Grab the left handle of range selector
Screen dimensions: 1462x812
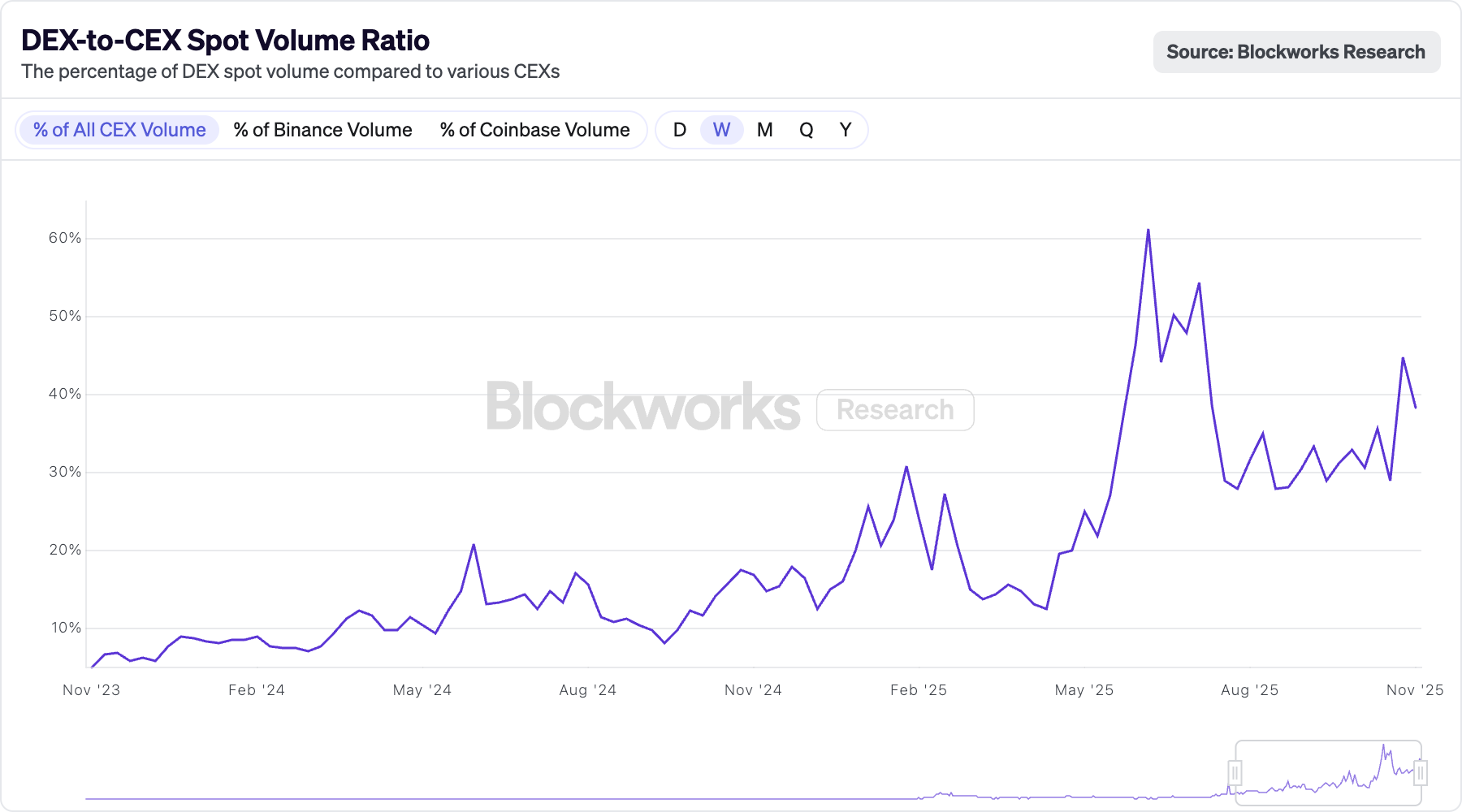[1235, 772]
